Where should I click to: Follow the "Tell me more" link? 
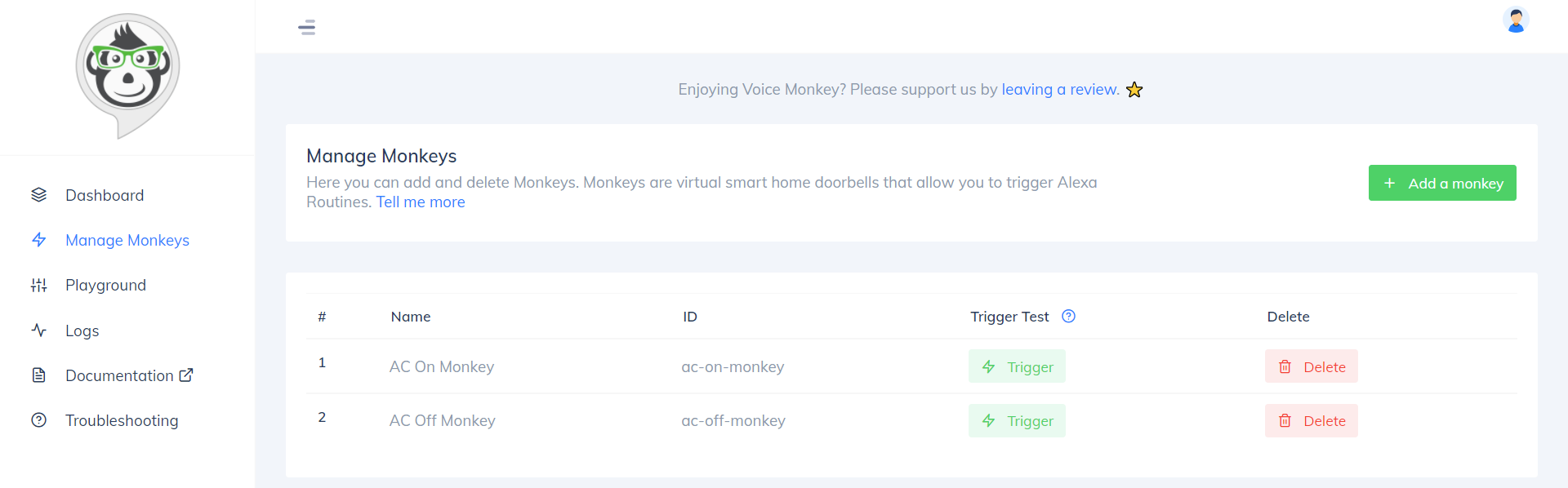[x=421, y=202]
